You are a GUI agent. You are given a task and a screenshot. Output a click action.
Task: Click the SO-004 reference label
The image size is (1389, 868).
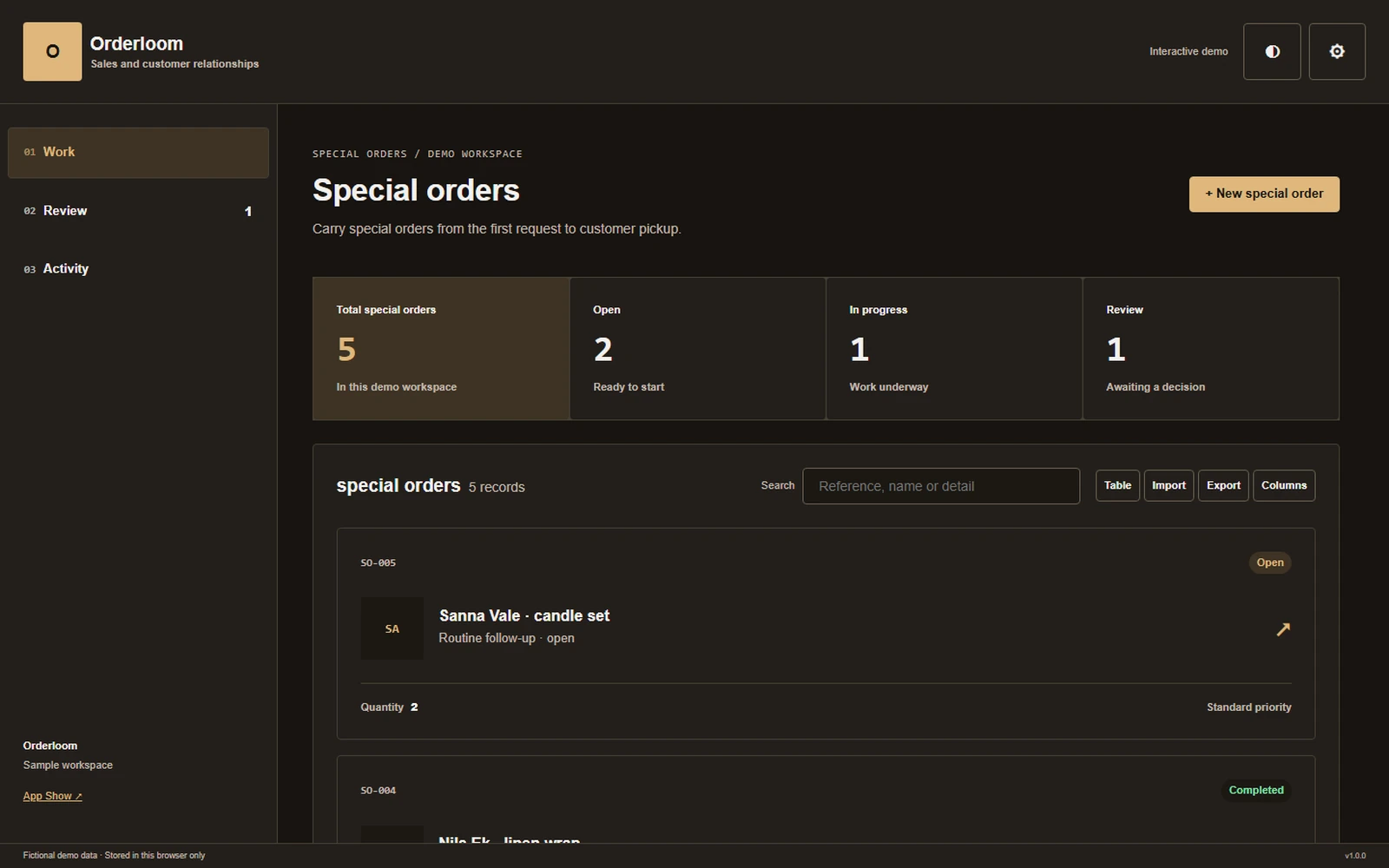pyautogui.click(x=379, y=791)
